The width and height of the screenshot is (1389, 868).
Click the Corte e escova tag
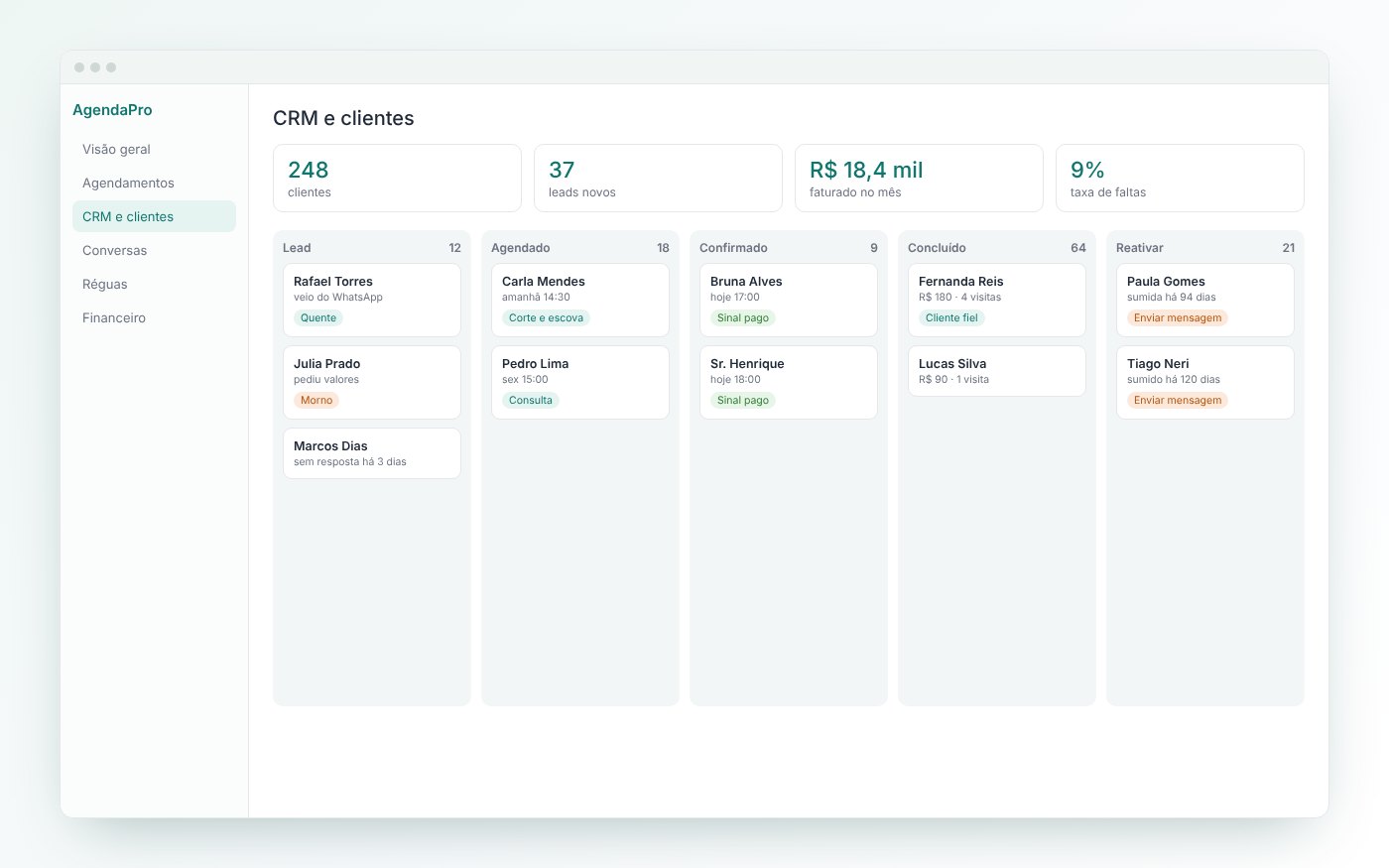(546, 318)
